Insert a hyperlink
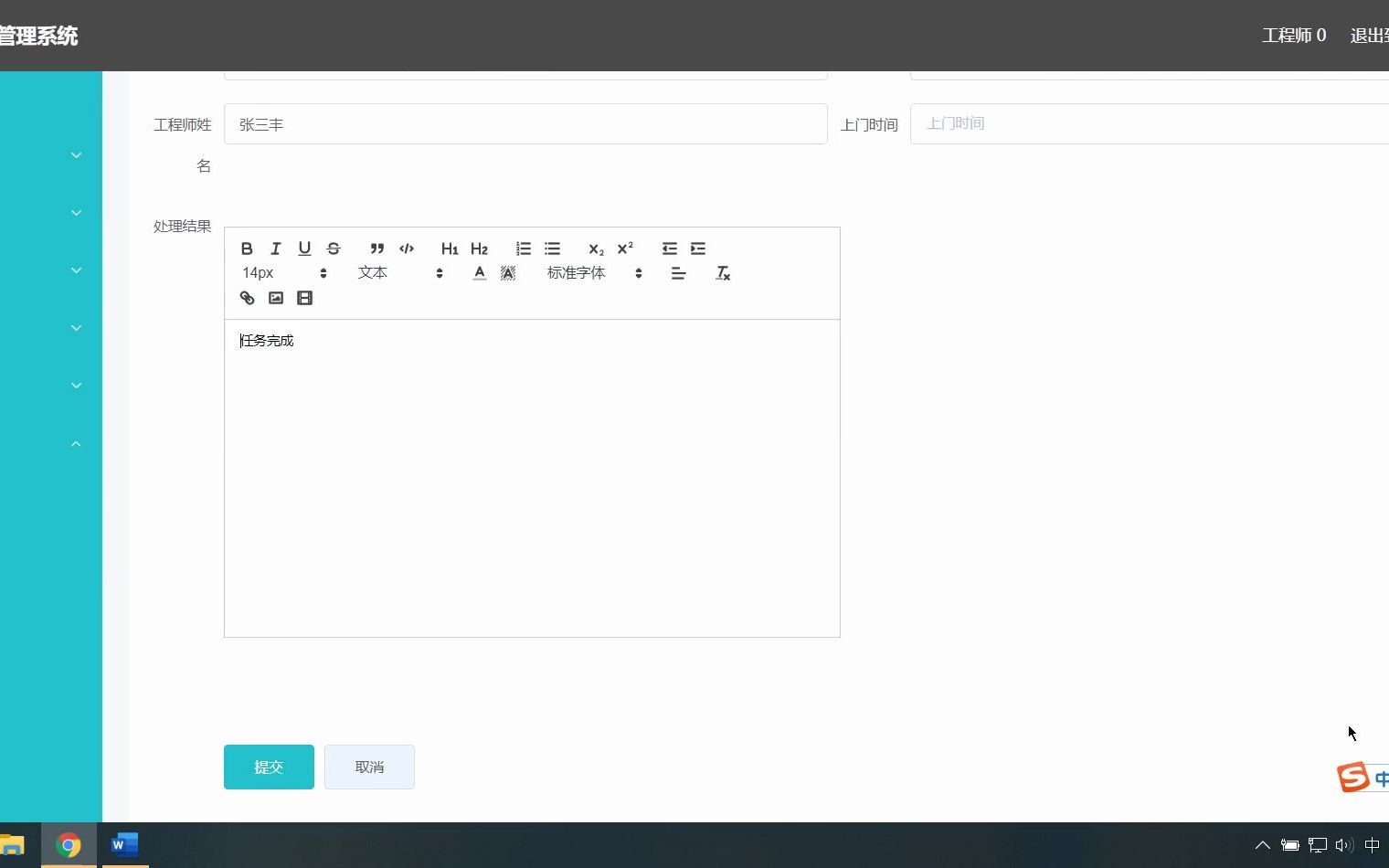1389x868 pixels. coord(247,298)
